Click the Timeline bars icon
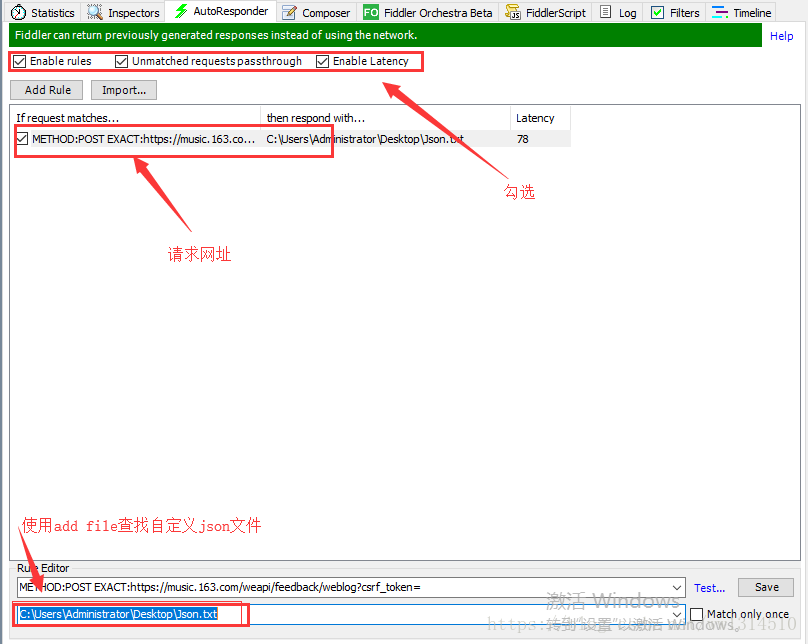The image size is (808, 644). click(720, 12)
